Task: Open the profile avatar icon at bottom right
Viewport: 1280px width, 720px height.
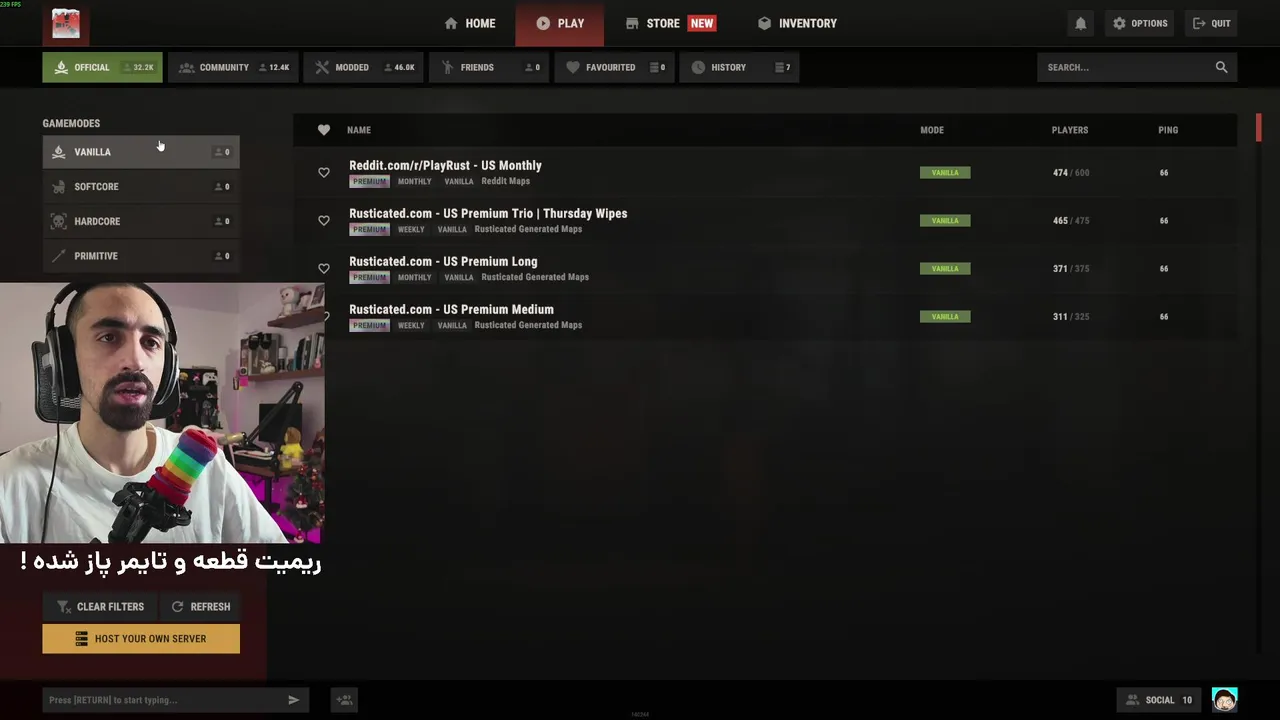Action: (1224, 700)
